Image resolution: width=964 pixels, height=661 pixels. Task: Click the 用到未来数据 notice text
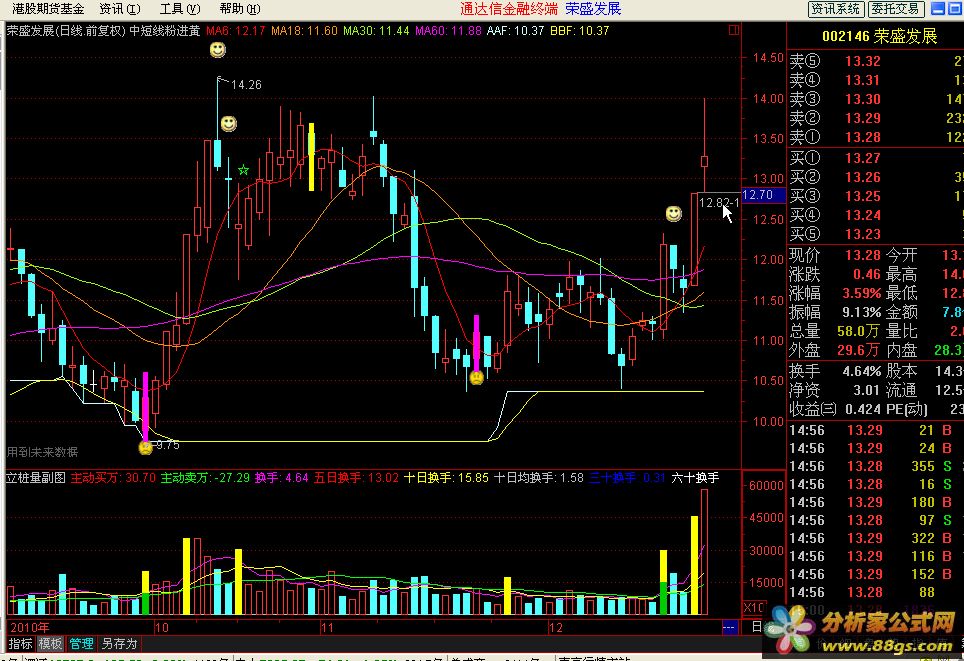click(42, 452)
